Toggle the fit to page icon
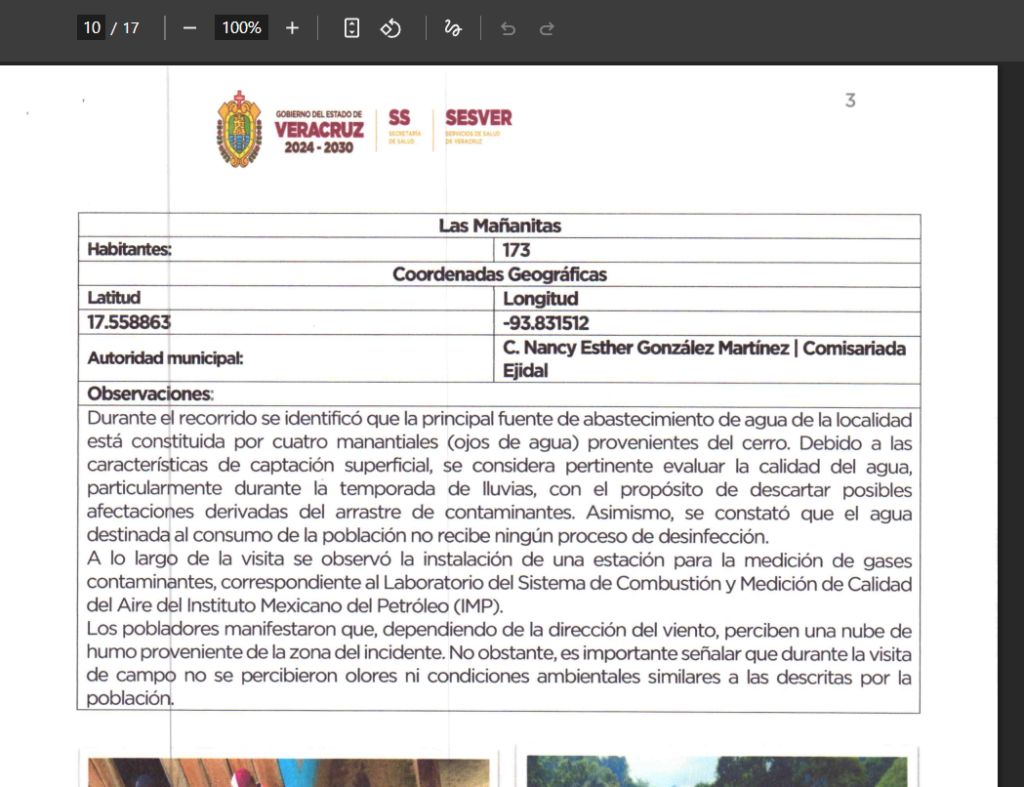Image resolution: width=1024 pixels, height=787 pixels. [351, 28]
